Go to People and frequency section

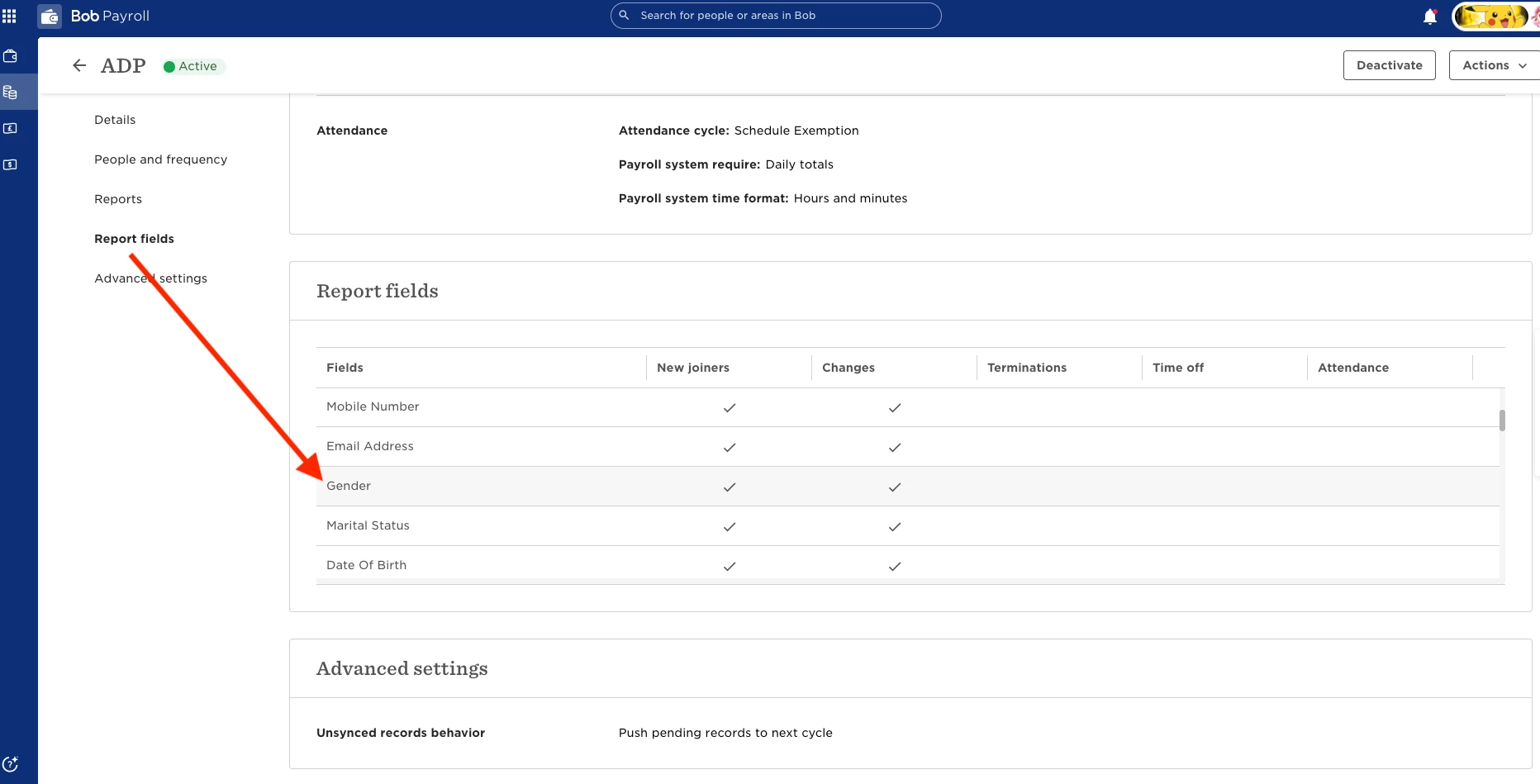coord(160,159)
